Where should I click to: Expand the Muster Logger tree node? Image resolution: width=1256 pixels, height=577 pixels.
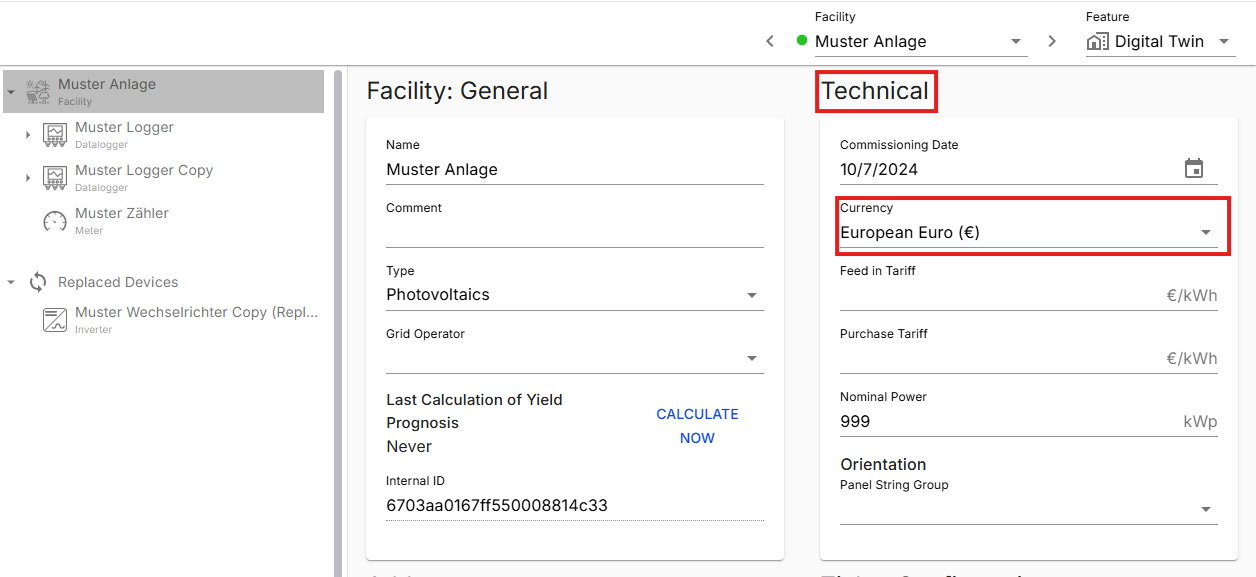click(x=28, y=135)
